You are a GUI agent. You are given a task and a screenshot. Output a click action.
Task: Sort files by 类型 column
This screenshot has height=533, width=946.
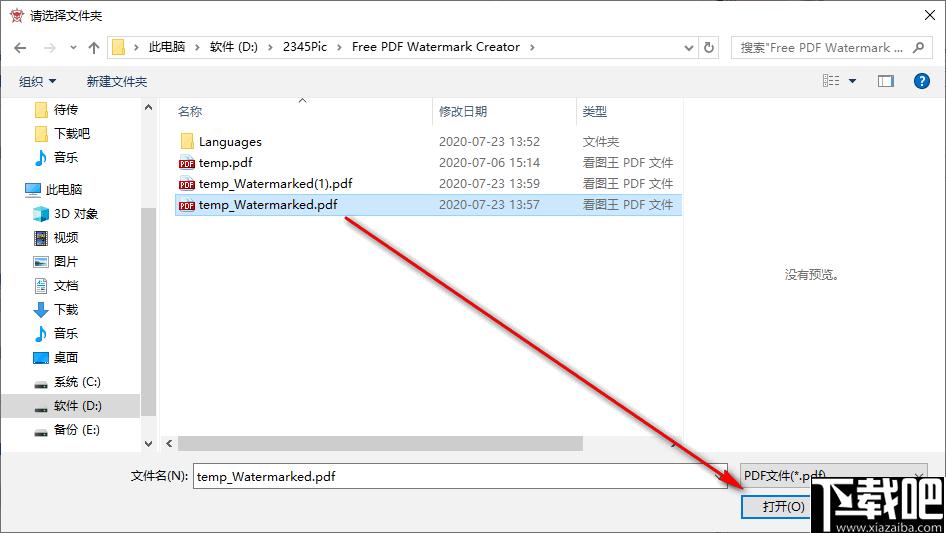594,112
